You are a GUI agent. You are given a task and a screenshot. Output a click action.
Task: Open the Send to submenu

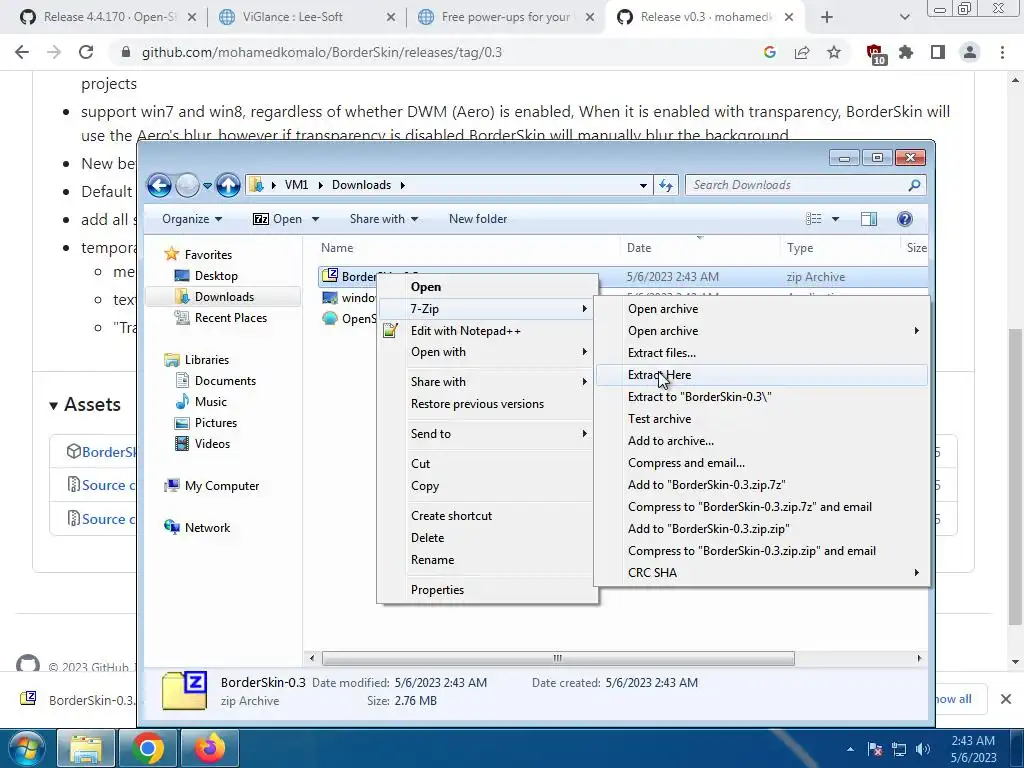click(x=488, y=434)
